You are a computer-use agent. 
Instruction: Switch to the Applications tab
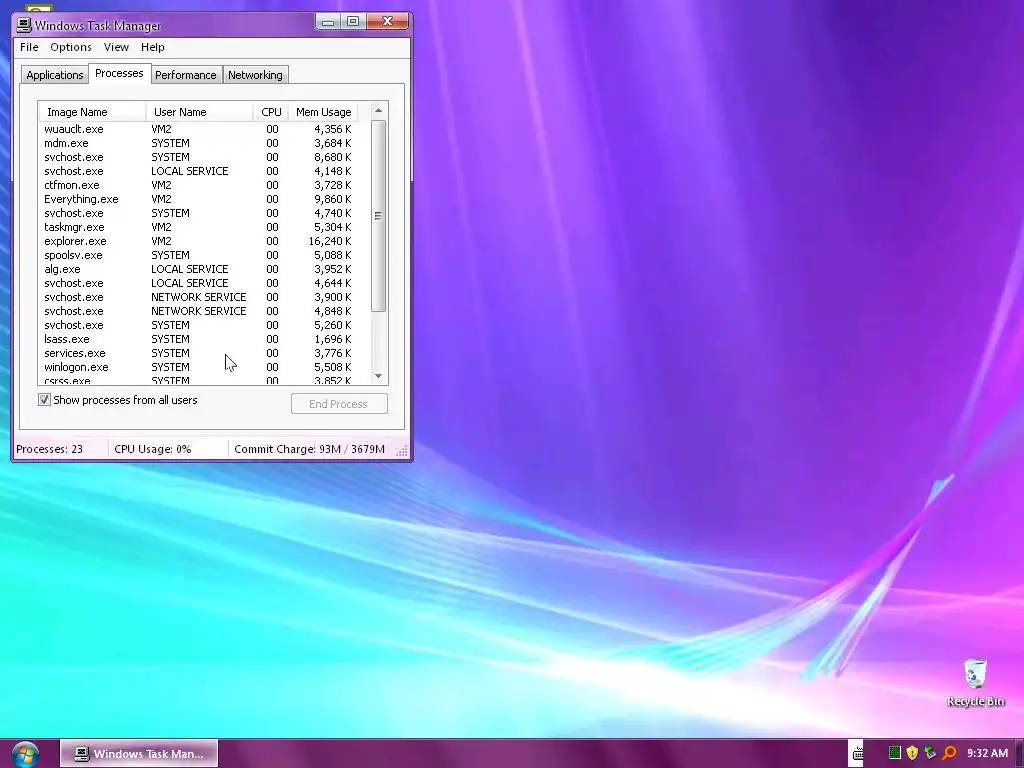(x=54, y=75)
